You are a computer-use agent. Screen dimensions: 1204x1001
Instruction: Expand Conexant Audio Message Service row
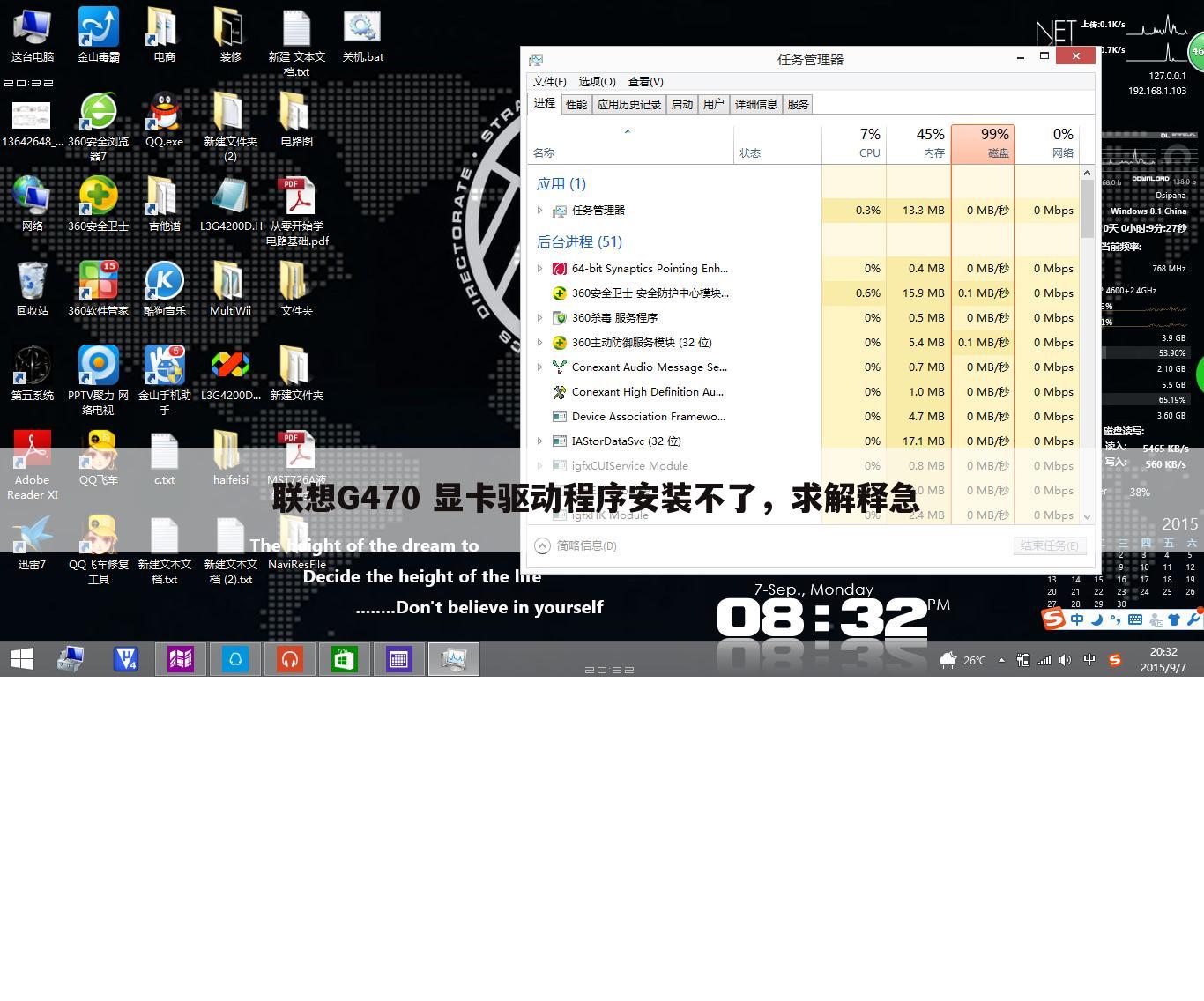(x=539, y=367)
